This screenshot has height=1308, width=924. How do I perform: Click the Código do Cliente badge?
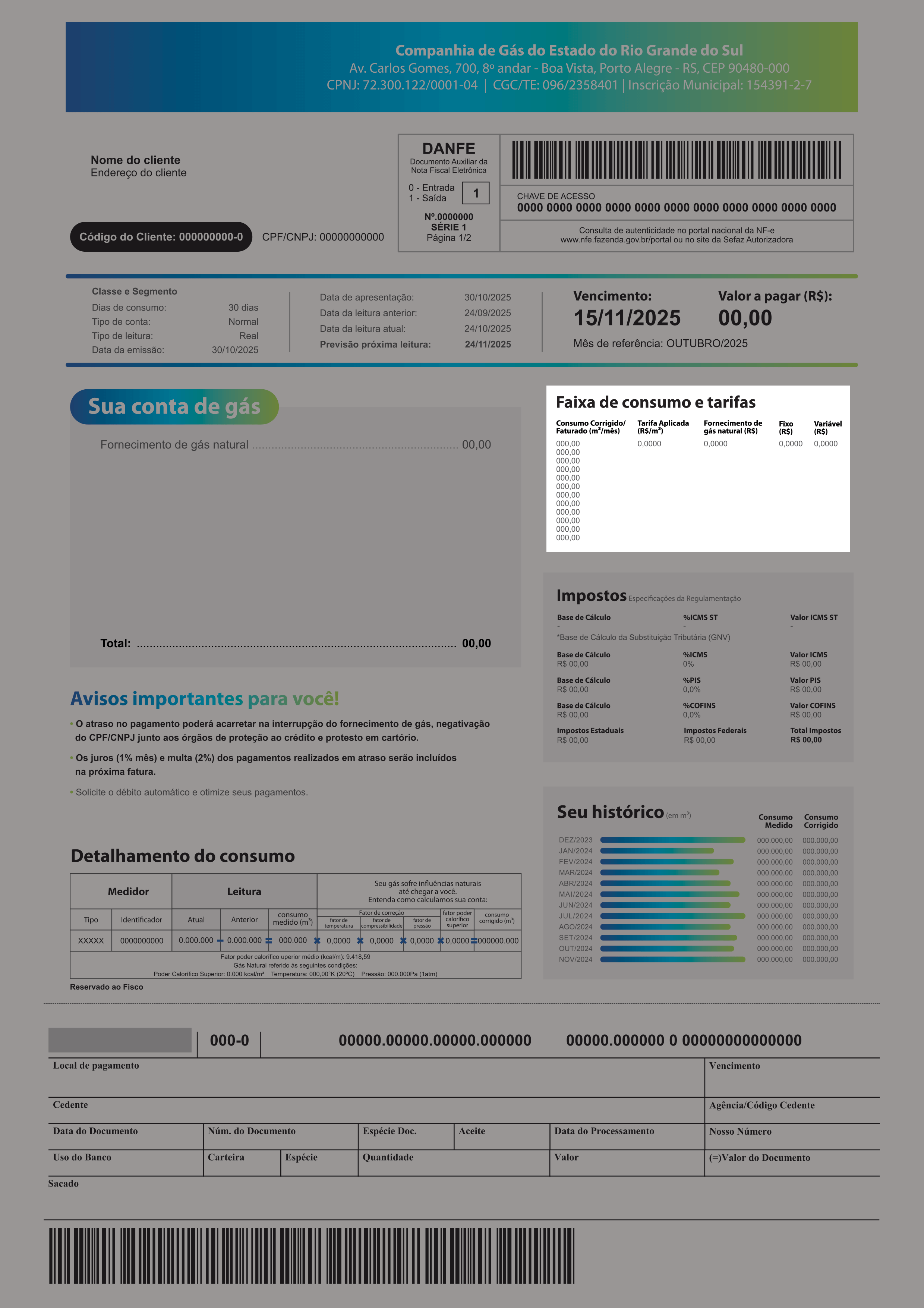[161, 237]
